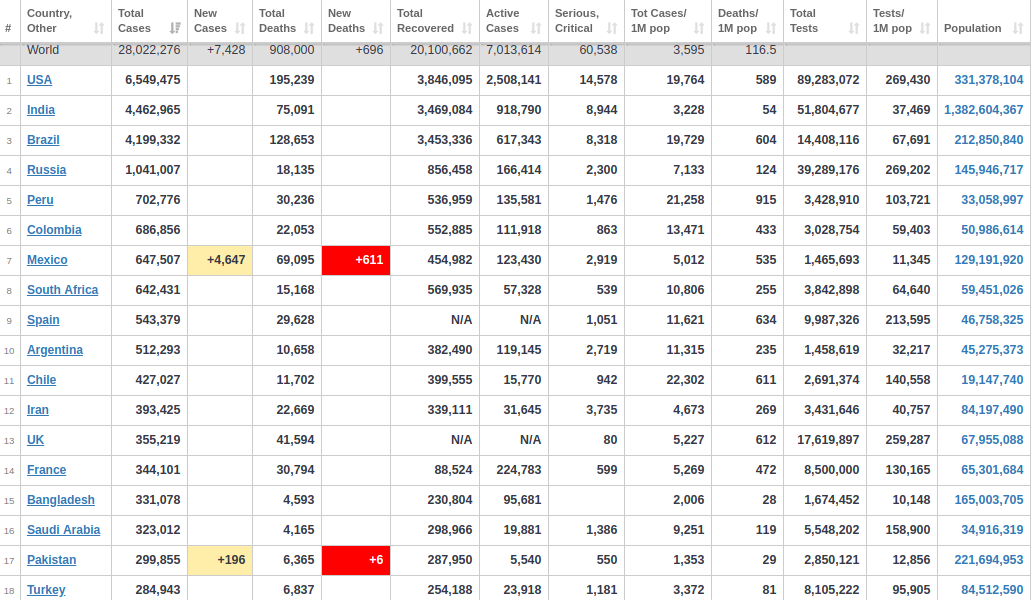Click the Total Deaths sort arrows

click(x=309, y=28)
